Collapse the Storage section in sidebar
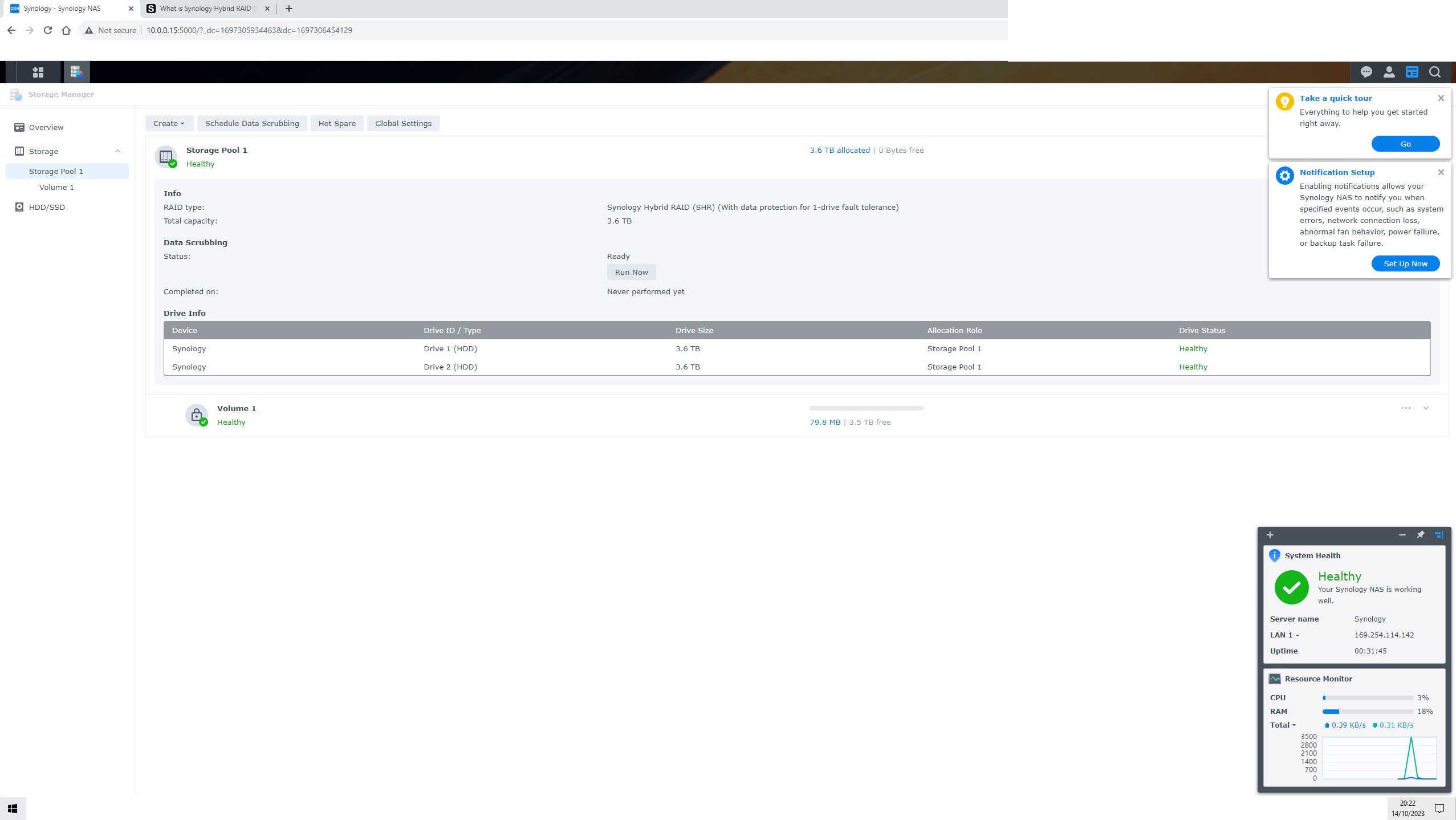 pos(117,151)
